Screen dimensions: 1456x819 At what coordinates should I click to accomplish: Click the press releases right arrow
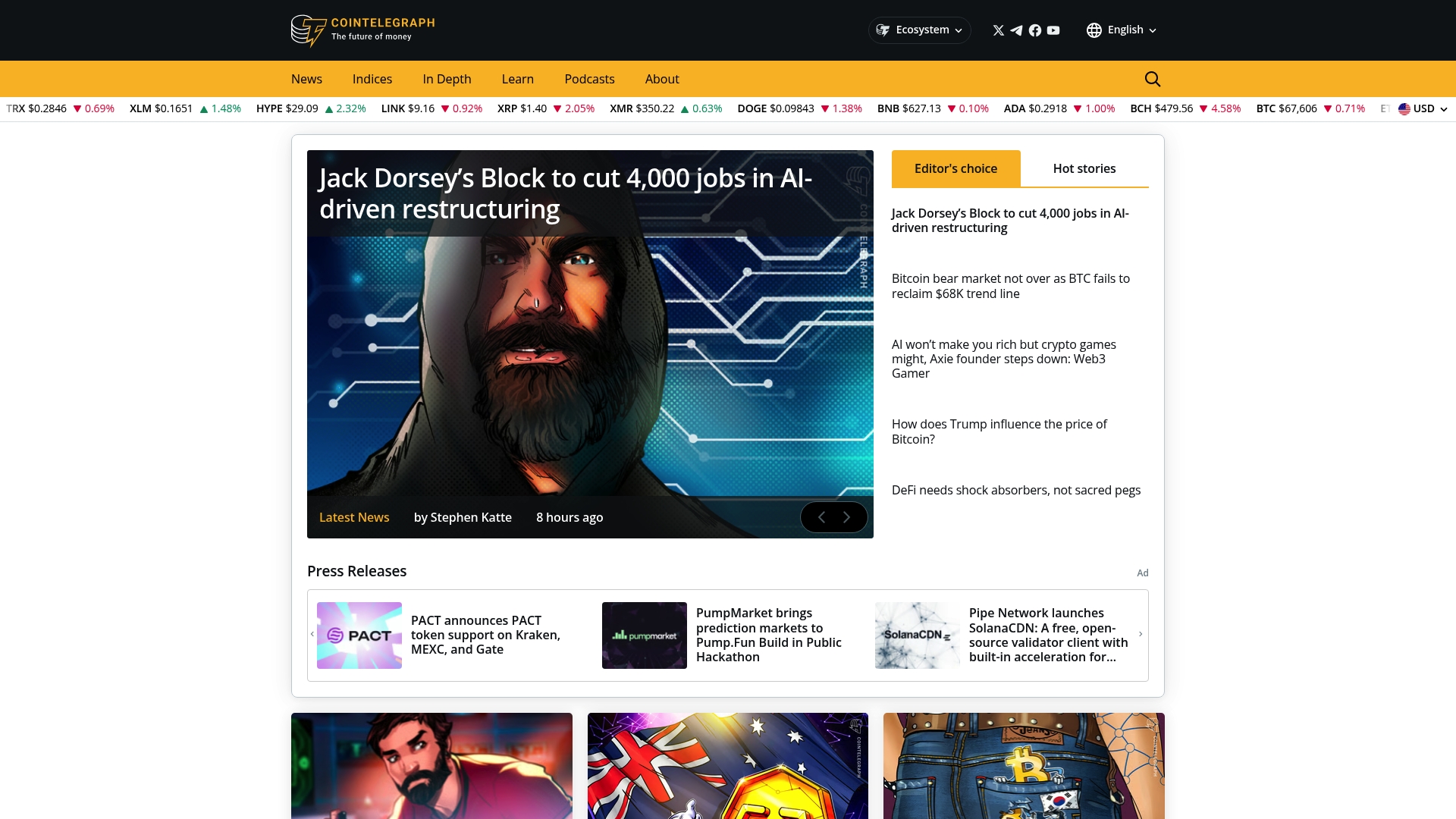click(x=1142, y=635)
